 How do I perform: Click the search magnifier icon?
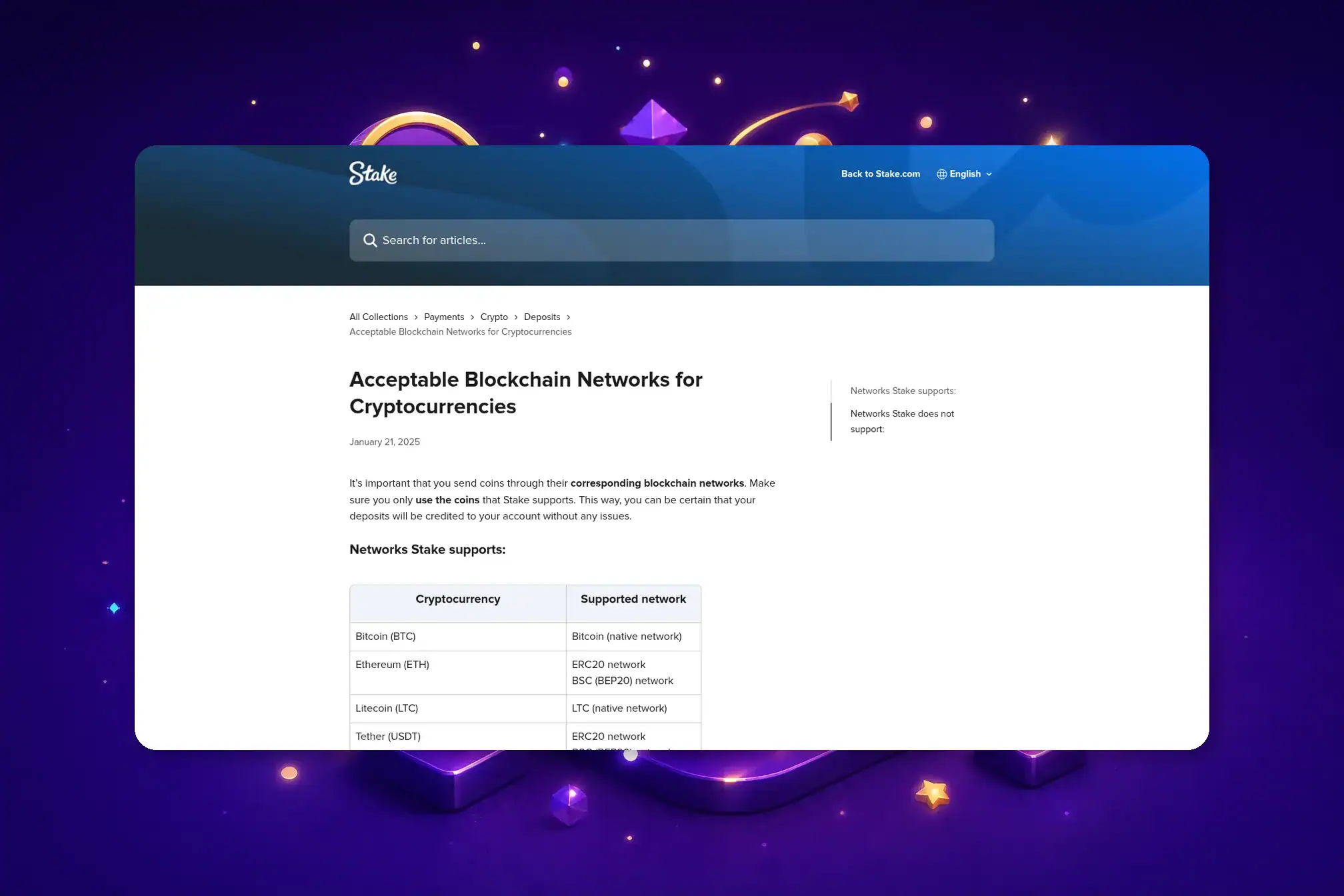[x=370, y=240]
